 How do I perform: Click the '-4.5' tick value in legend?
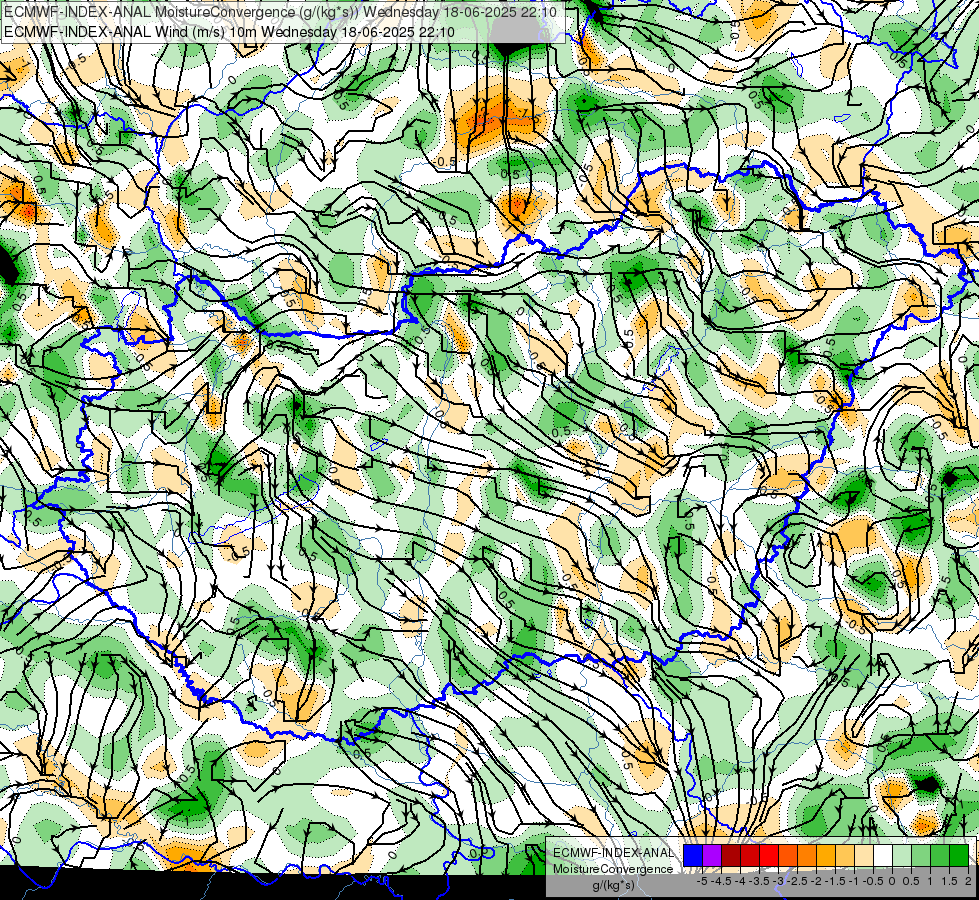pos(721,881)
